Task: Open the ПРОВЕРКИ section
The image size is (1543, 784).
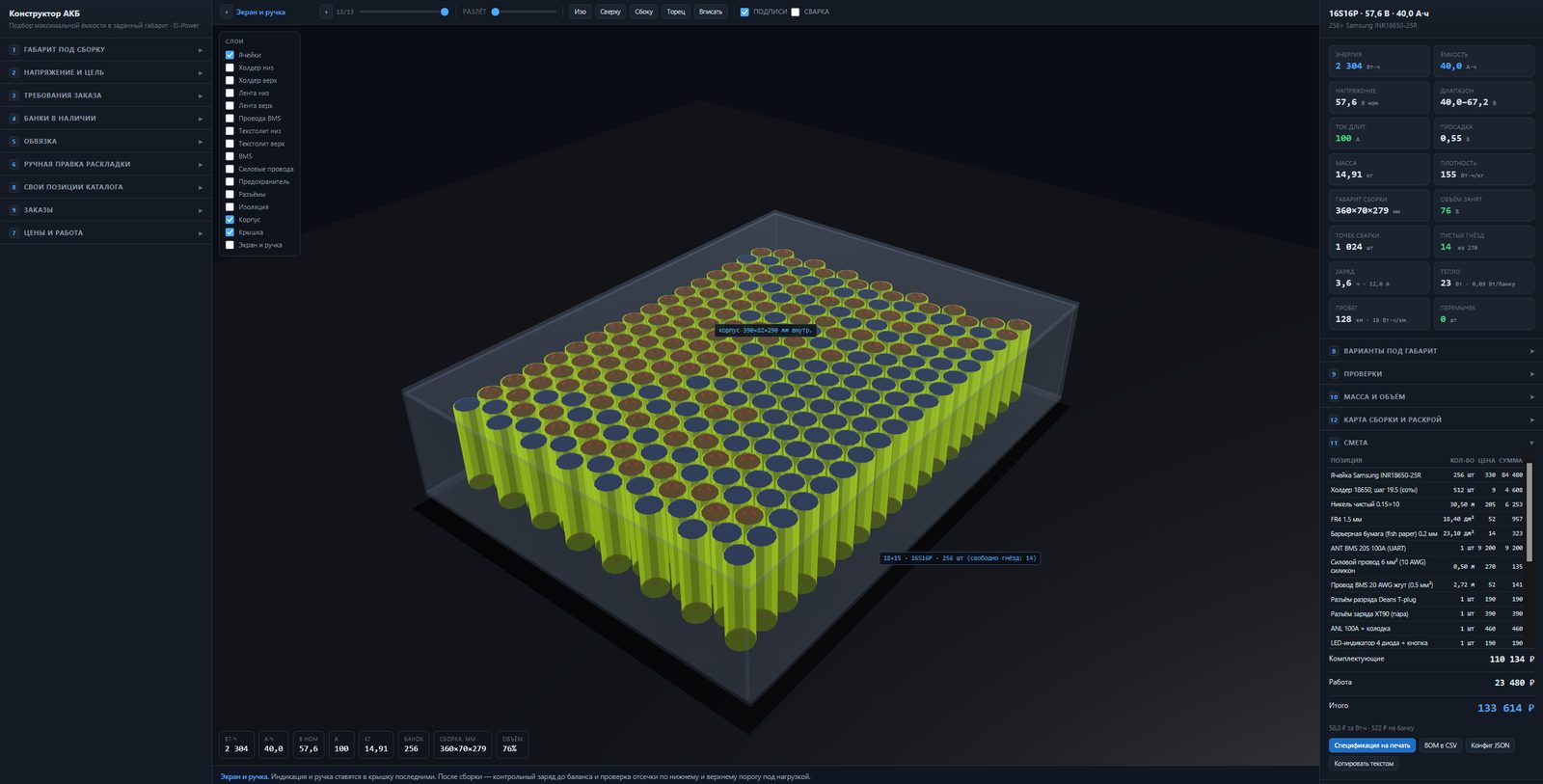Action: (1431, 374)
